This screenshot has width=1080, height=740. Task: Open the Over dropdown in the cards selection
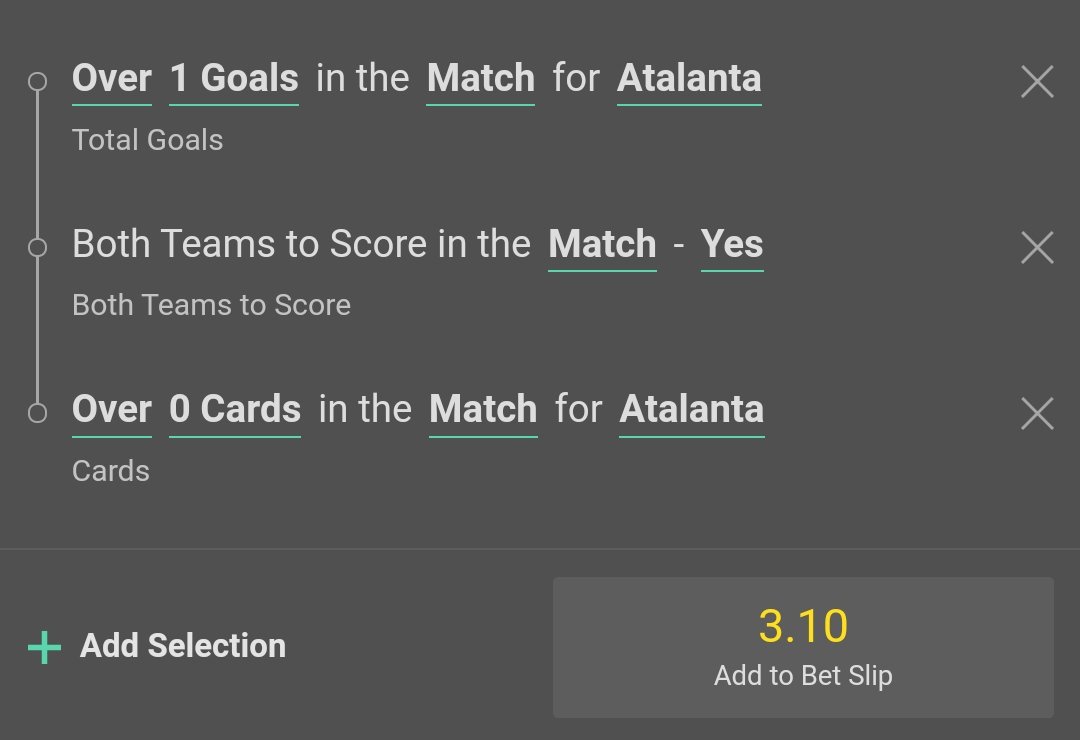point(112,410)
